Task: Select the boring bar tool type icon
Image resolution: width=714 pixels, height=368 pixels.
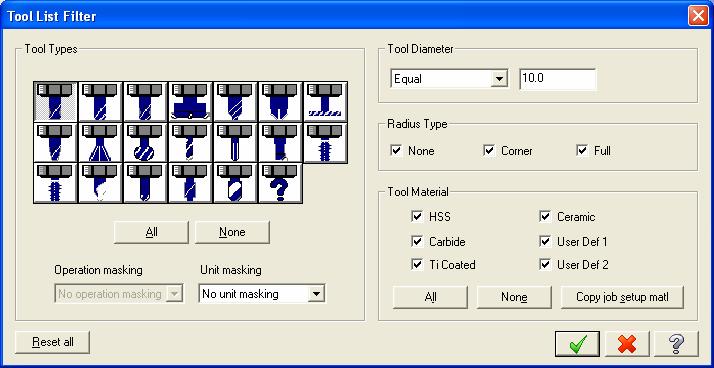Action: pyautogui.click(x=280, y=143)
